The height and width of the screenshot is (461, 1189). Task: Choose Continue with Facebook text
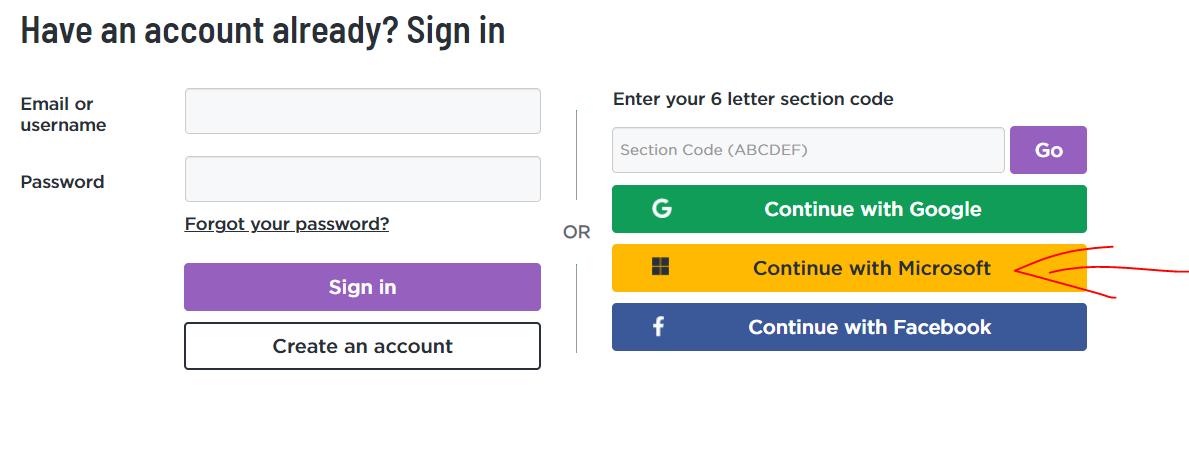pos(870,327)
